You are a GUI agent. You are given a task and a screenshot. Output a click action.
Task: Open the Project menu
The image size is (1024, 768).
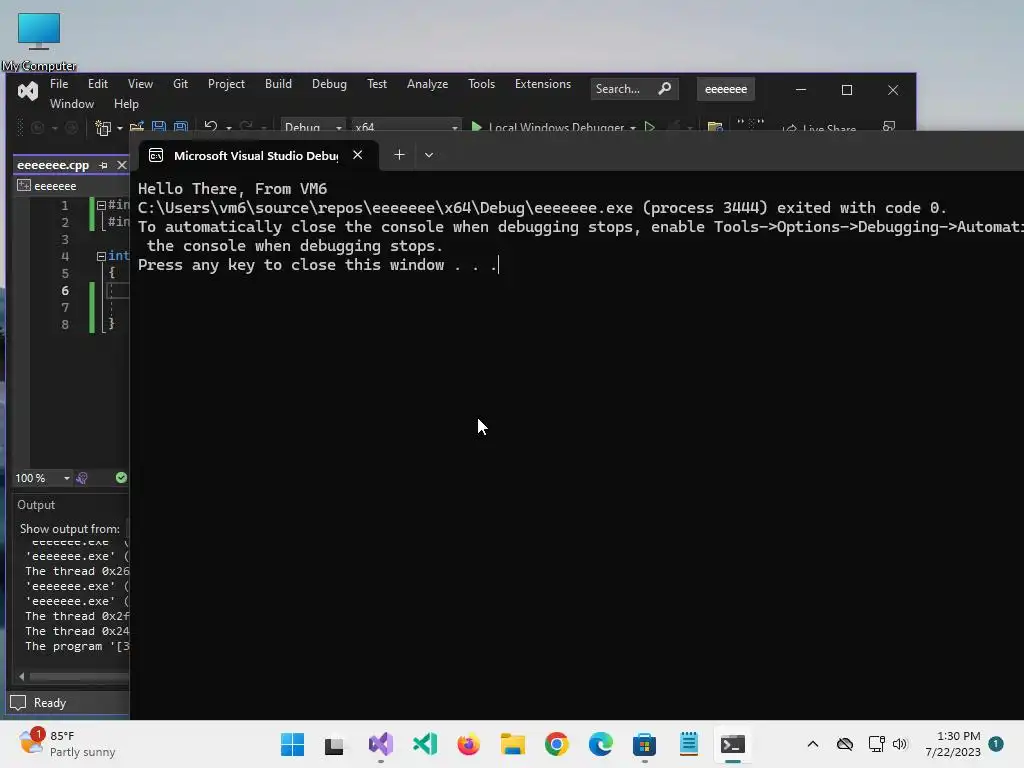[x=226, y=84]
